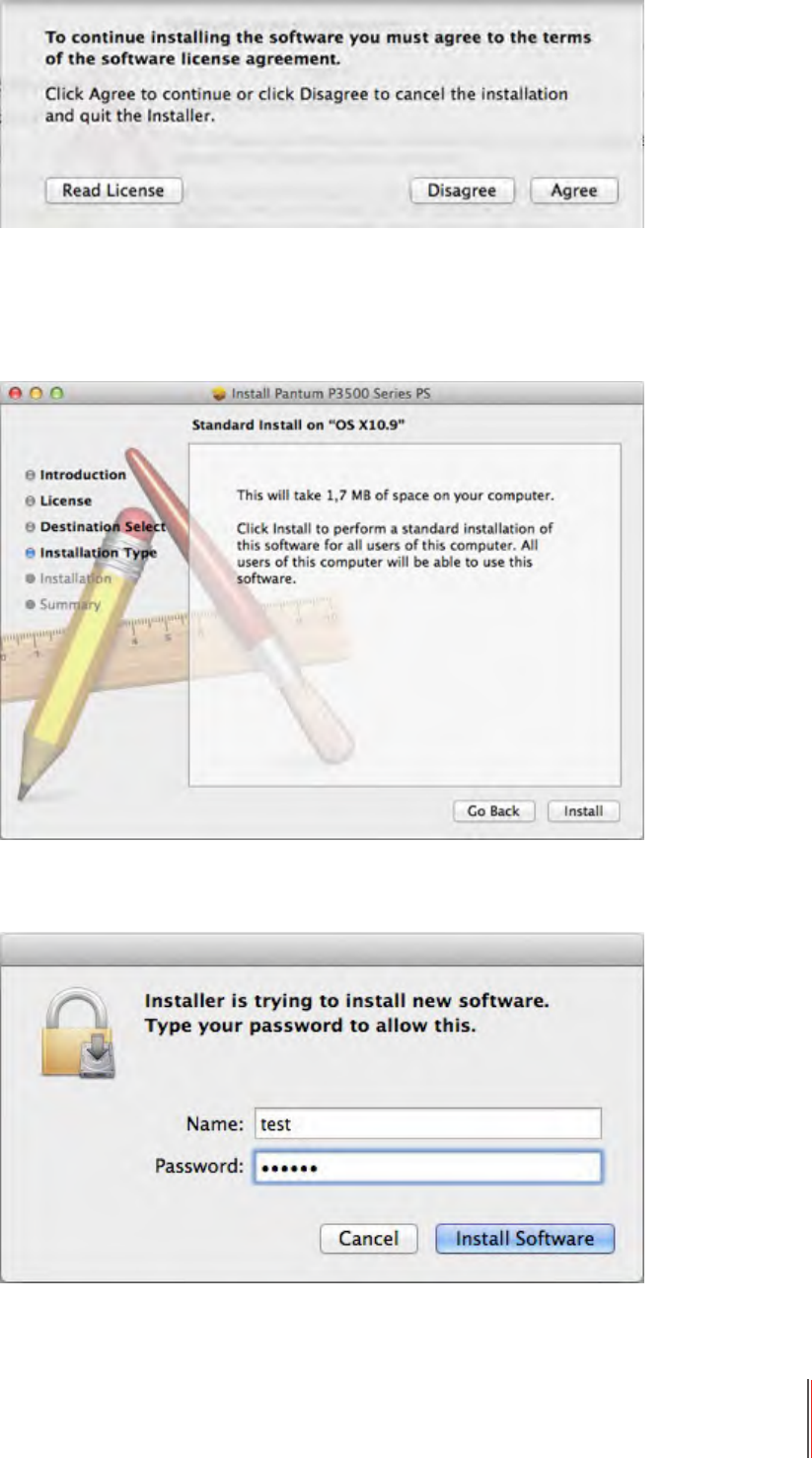Select the Summary step in sidebar
812x1458 pixels.
(x=63, y=605)
